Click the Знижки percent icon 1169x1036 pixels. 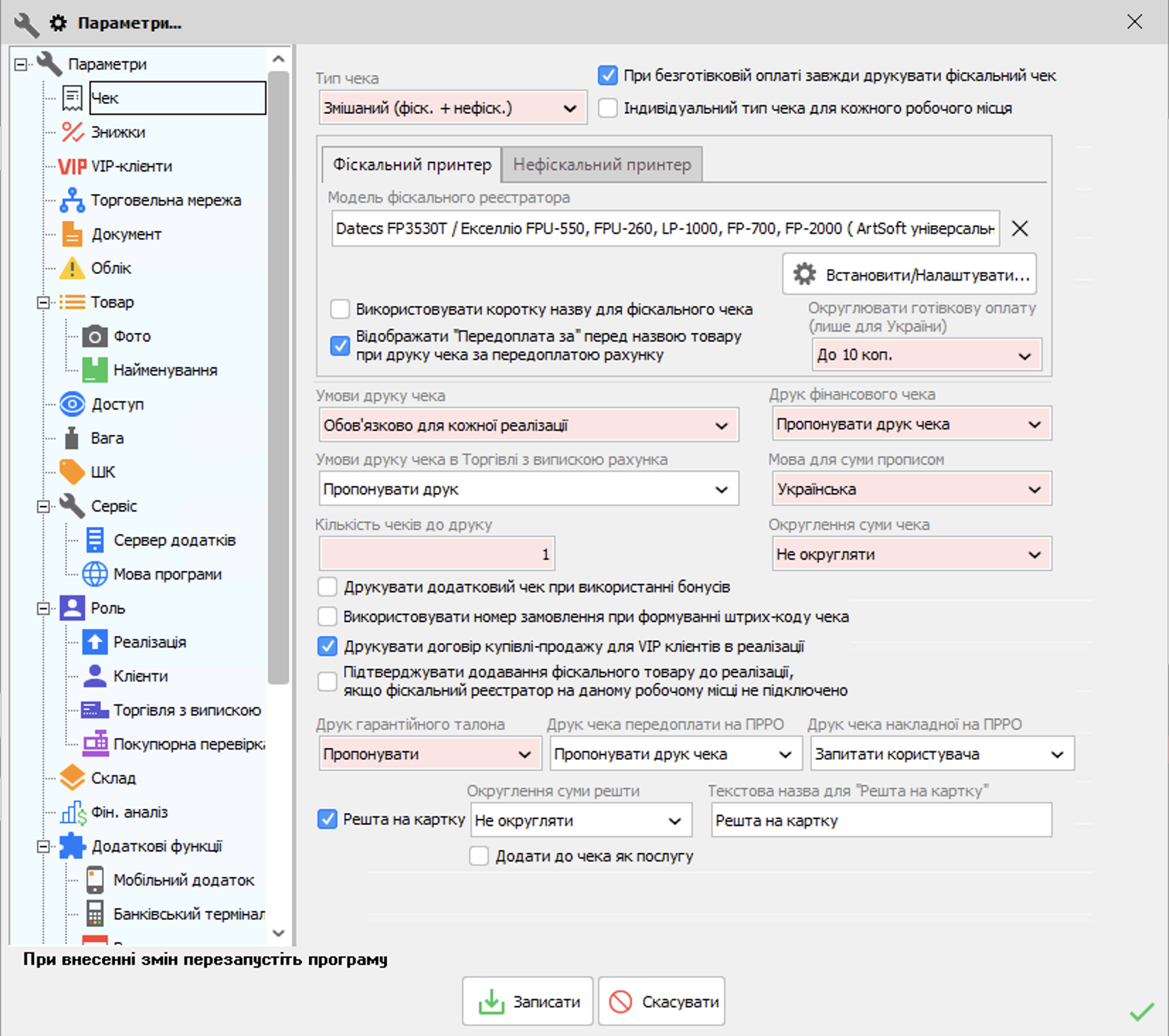72,132
